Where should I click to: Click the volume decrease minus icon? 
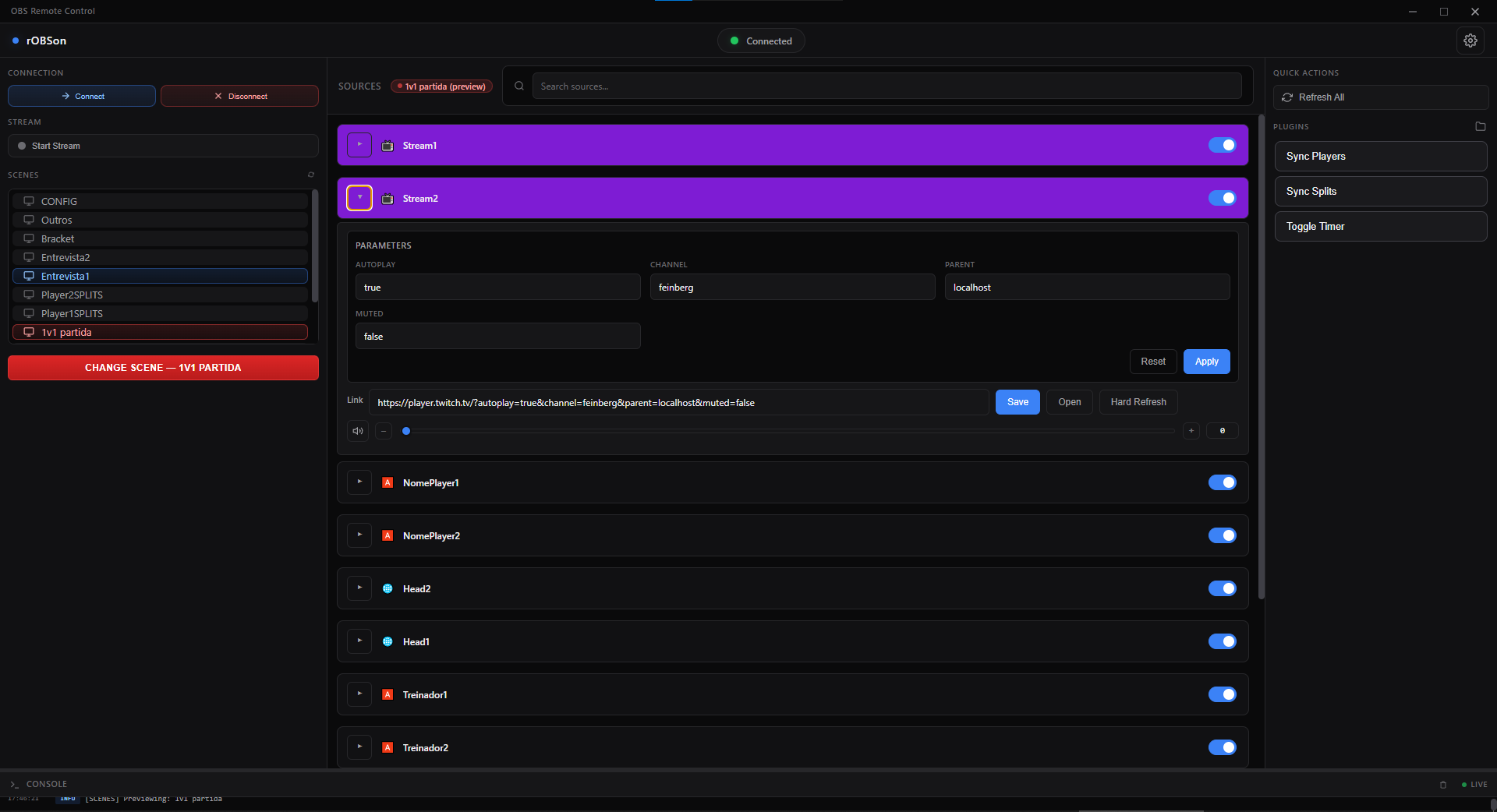(384, 431)
